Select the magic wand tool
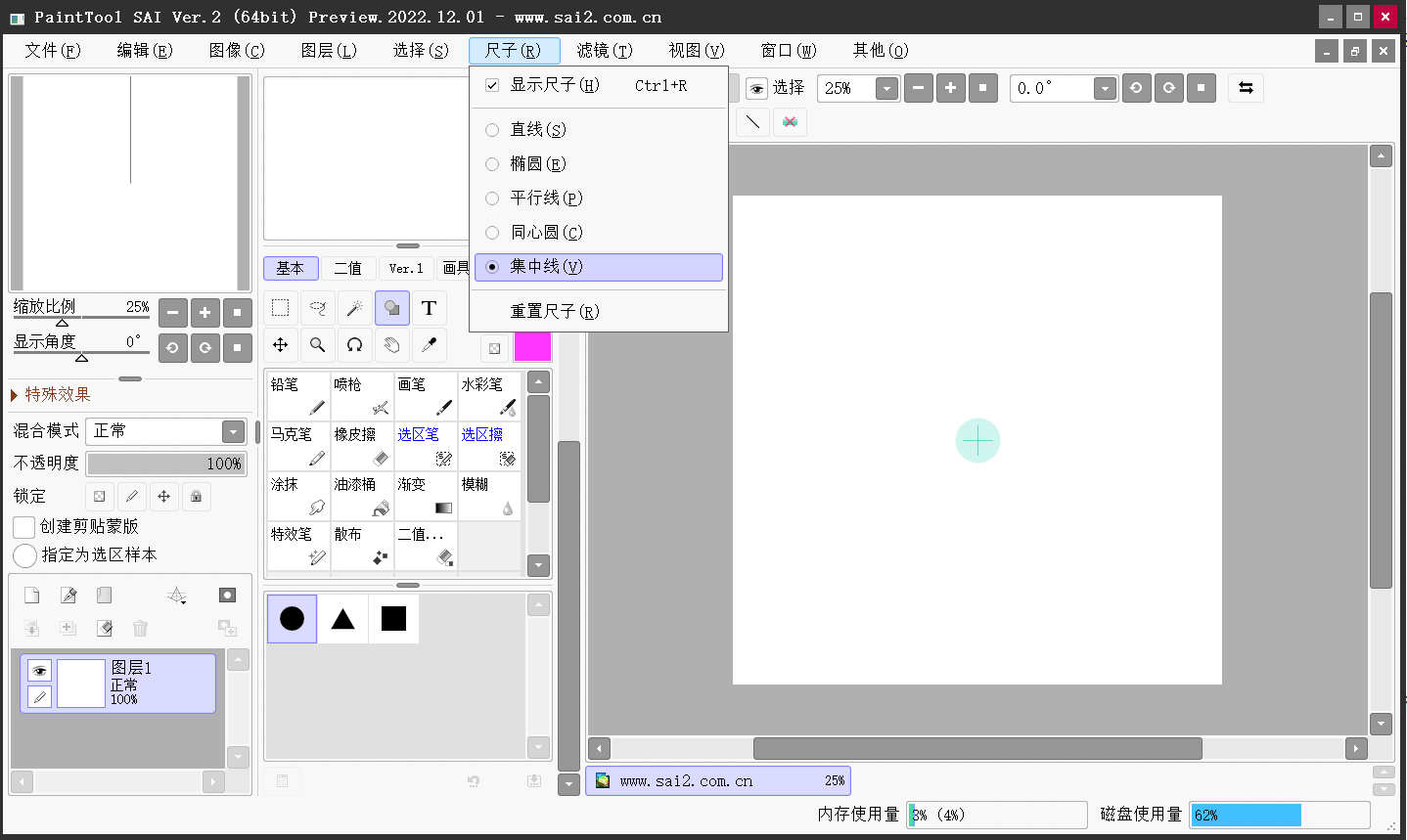Screen dimensions: 1407x840 pos(355,308)
